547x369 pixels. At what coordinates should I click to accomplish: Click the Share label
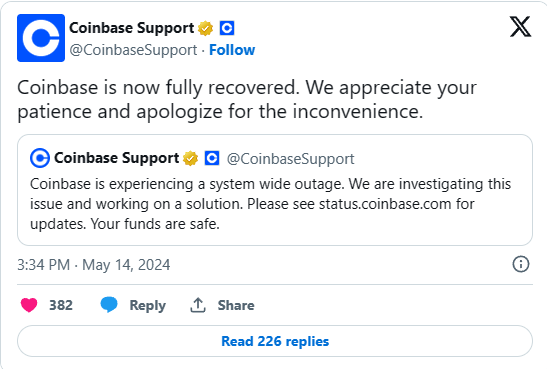tap(236, 306)
